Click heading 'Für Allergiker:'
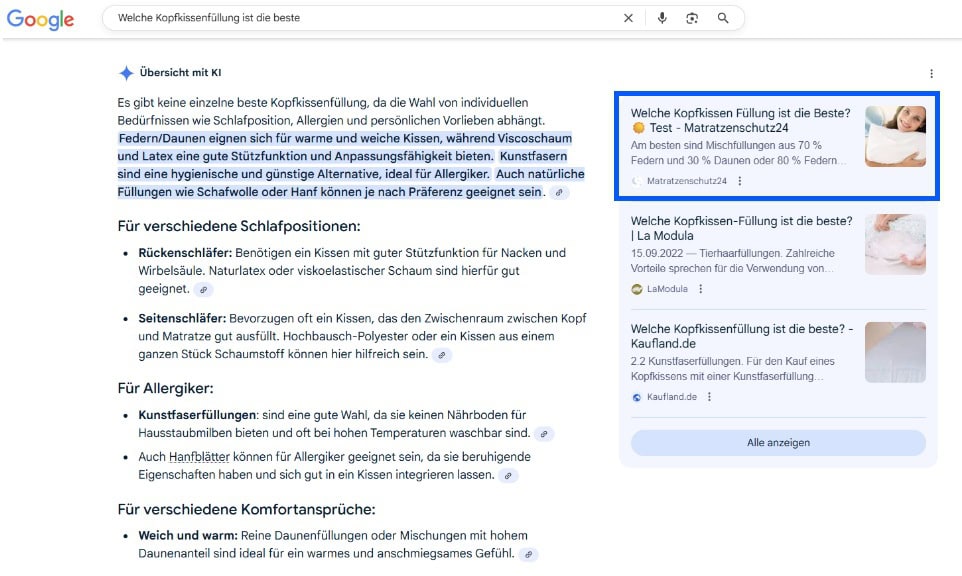 165,388
